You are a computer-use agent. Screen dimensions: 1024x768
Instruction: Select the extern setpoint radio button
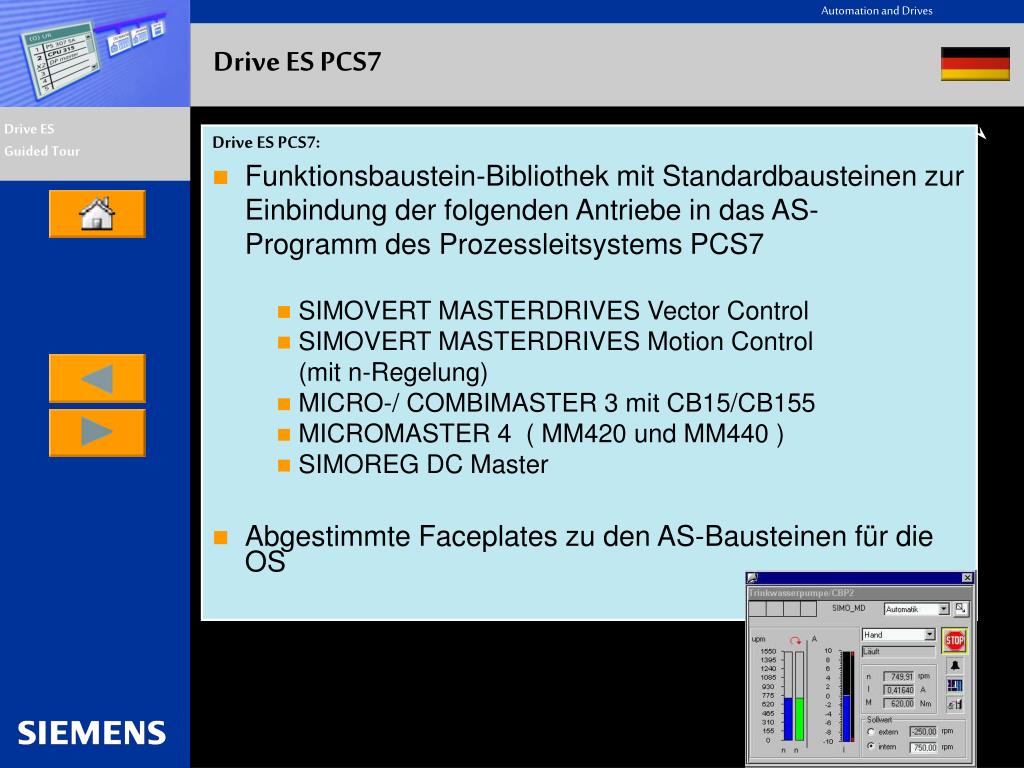[x=871, y=731]
